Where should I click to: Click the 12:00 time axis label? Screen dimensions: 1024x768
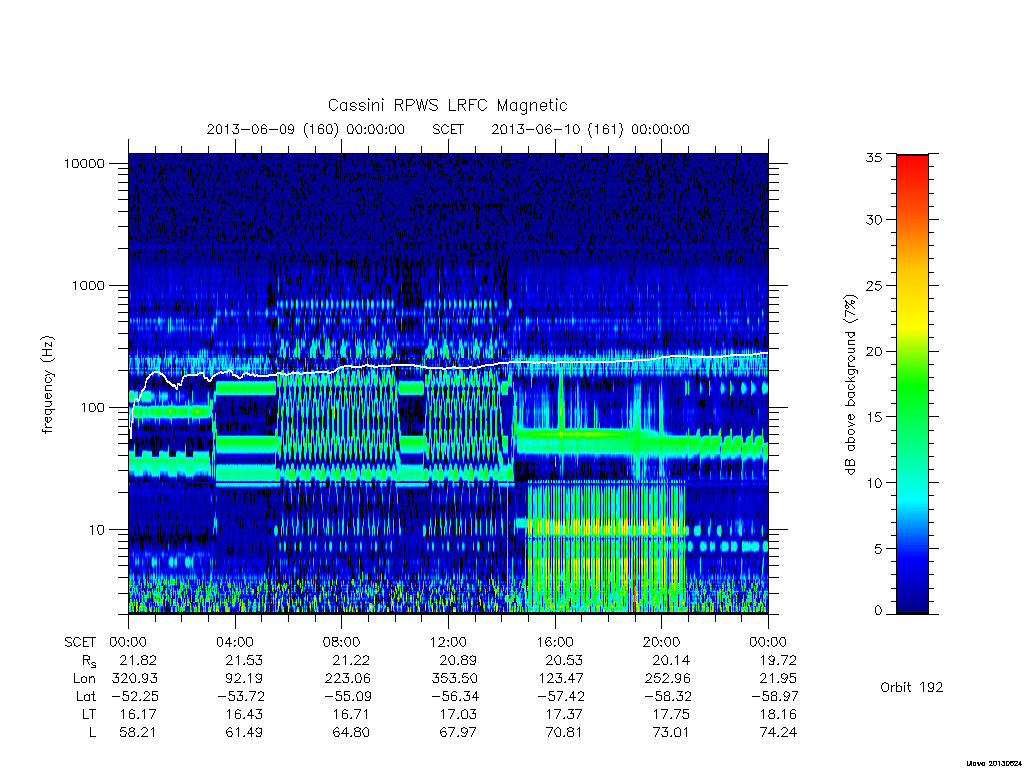tap(449, 642)
